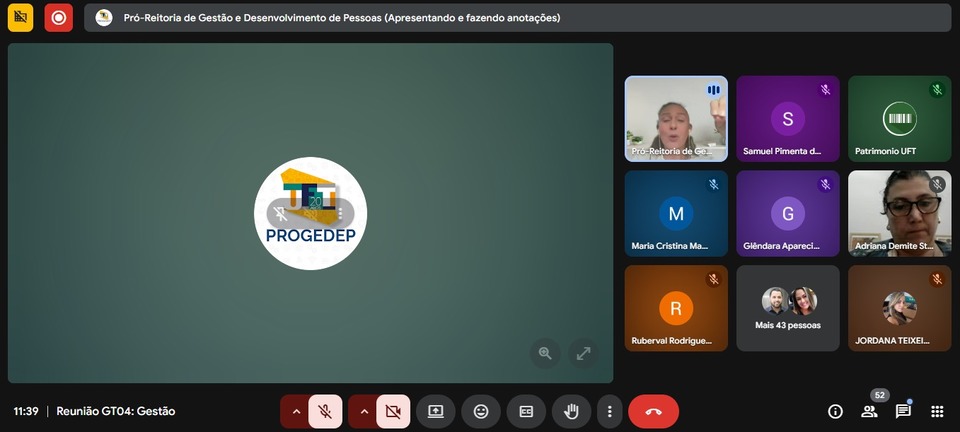Show the people list with 52 participants
This screenshot has height=432, width=960.
pos(869,411)
